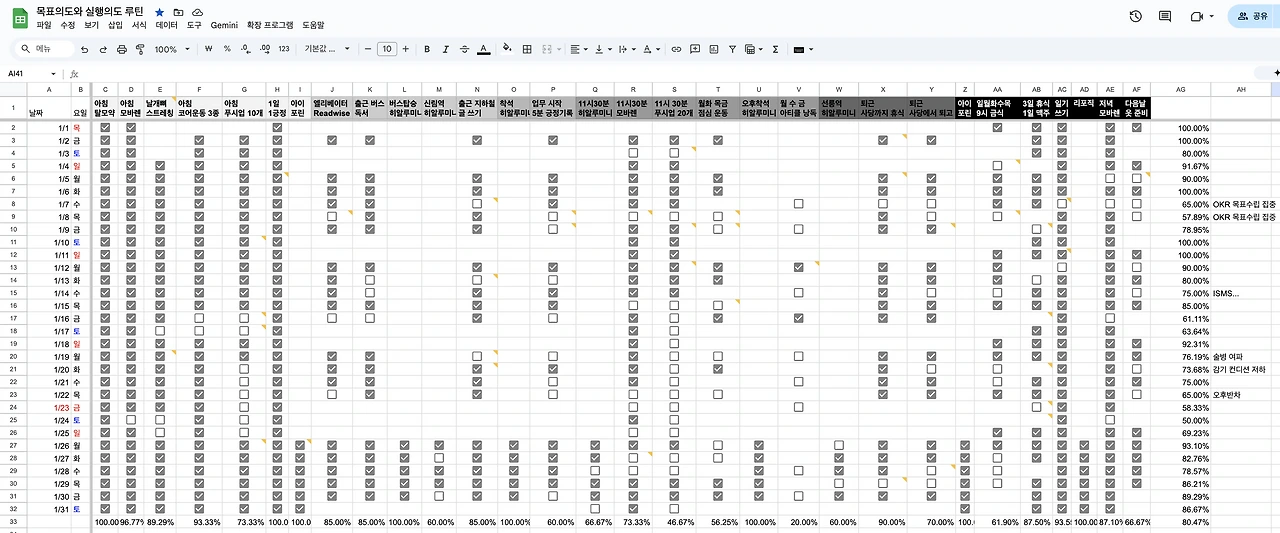Screen dimensions: 1280x533
Task: Apply strikethrough formatting from toolbar
Action: click(465, 49)
